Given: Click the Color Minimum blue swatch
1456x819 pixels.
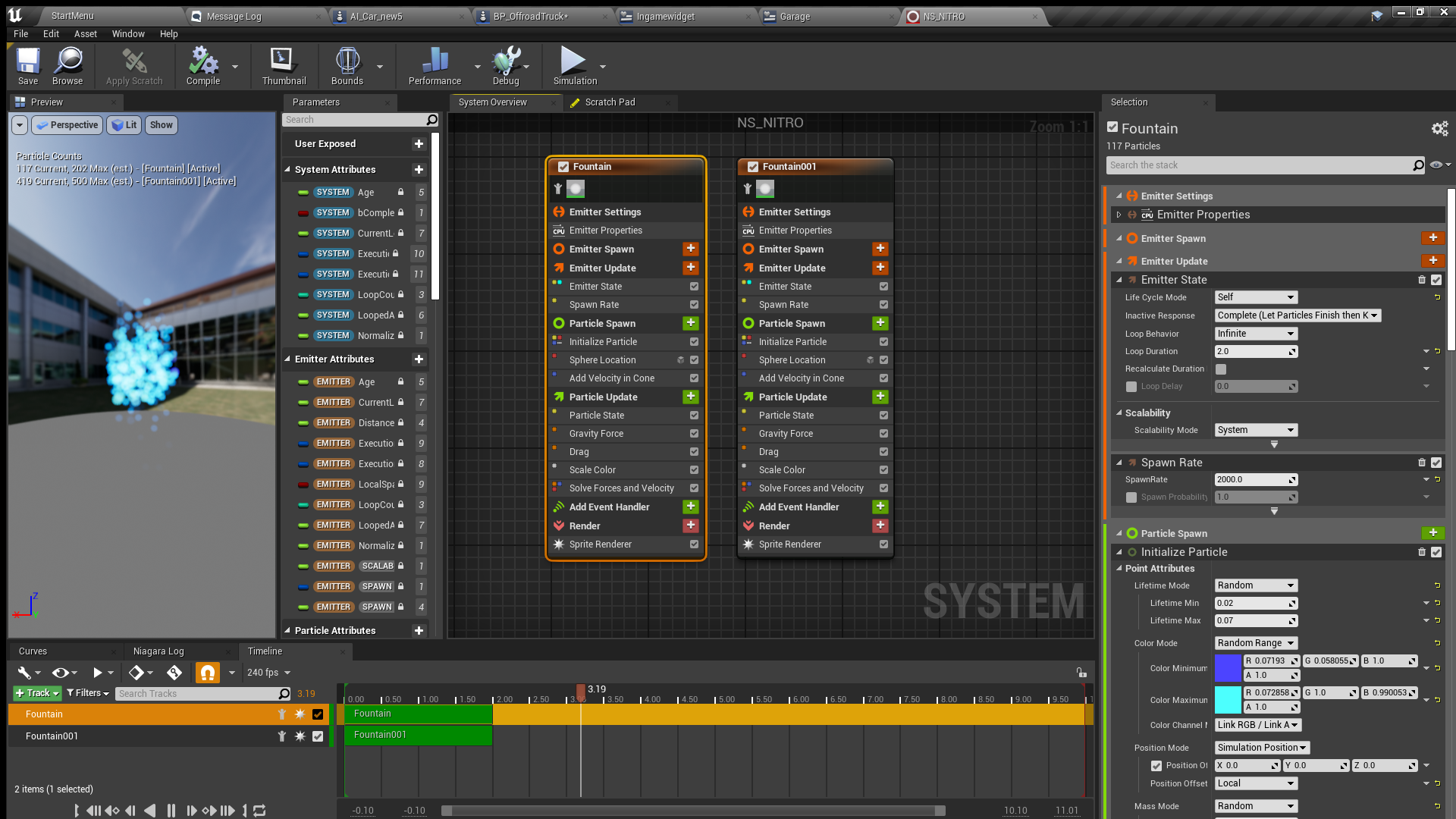Looking at the screenshot, I should (x=1228, y=668).
